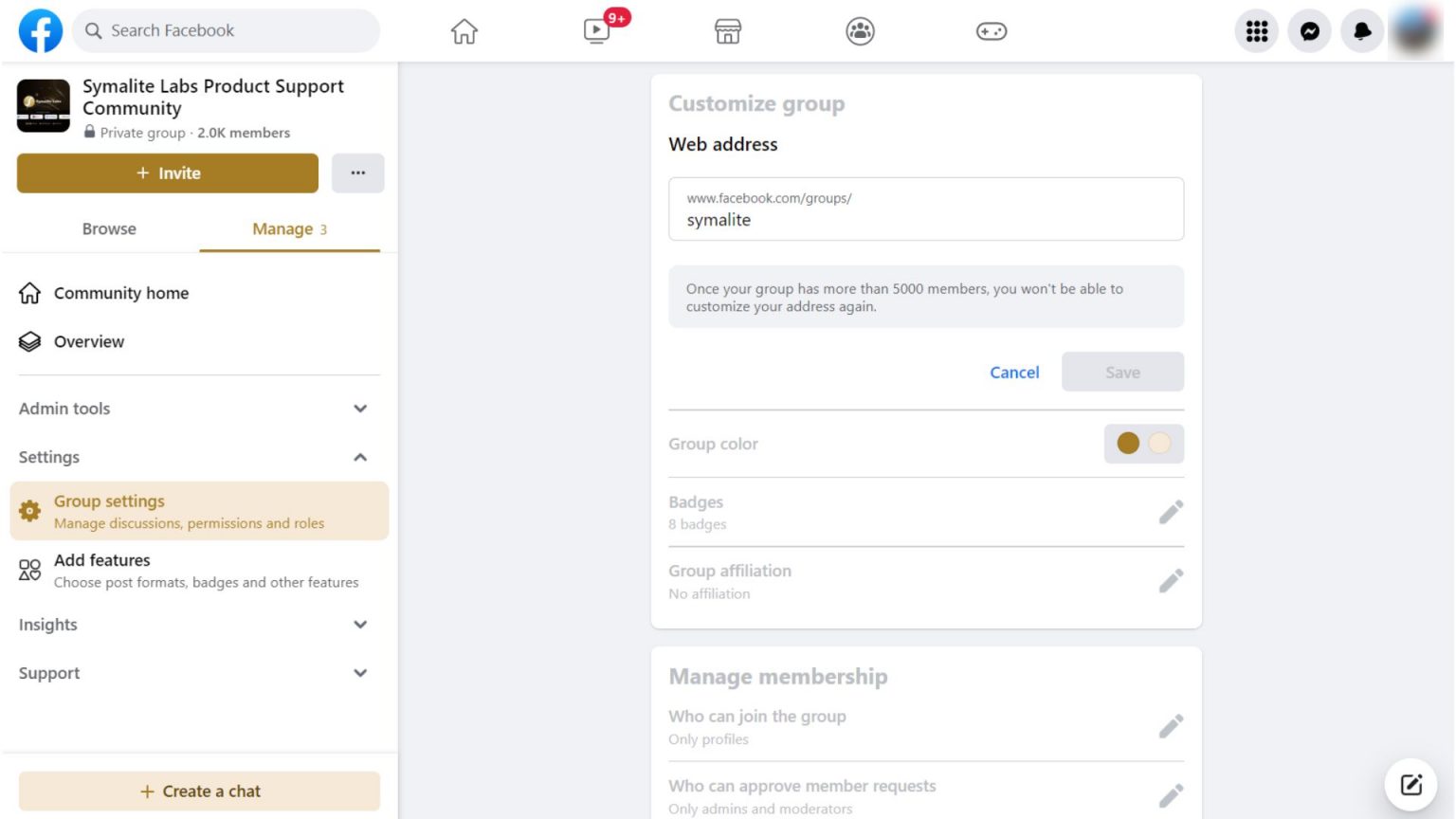1456x819 pixels.
Task: Expand the Admin tools section
Action: [360, 409]
